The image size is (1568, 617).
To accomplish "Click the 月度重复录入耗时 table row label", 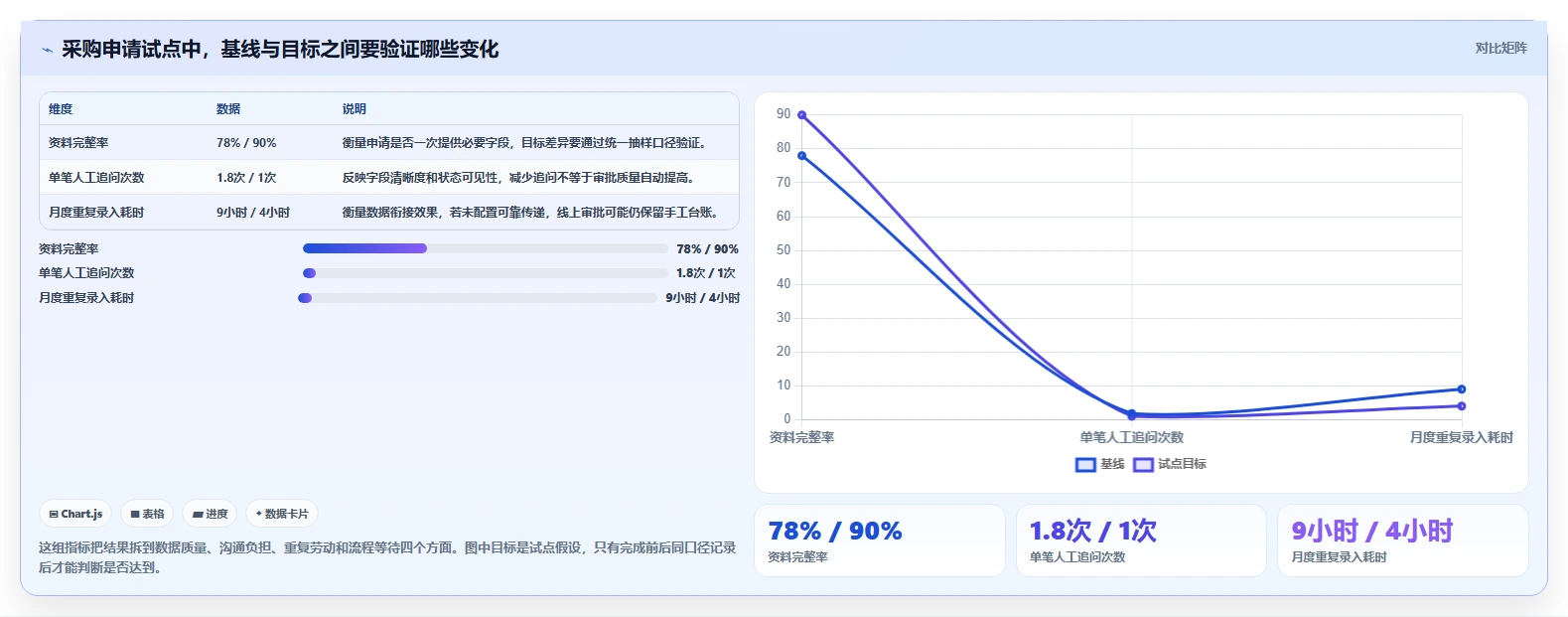I will (x=96, y=213).
